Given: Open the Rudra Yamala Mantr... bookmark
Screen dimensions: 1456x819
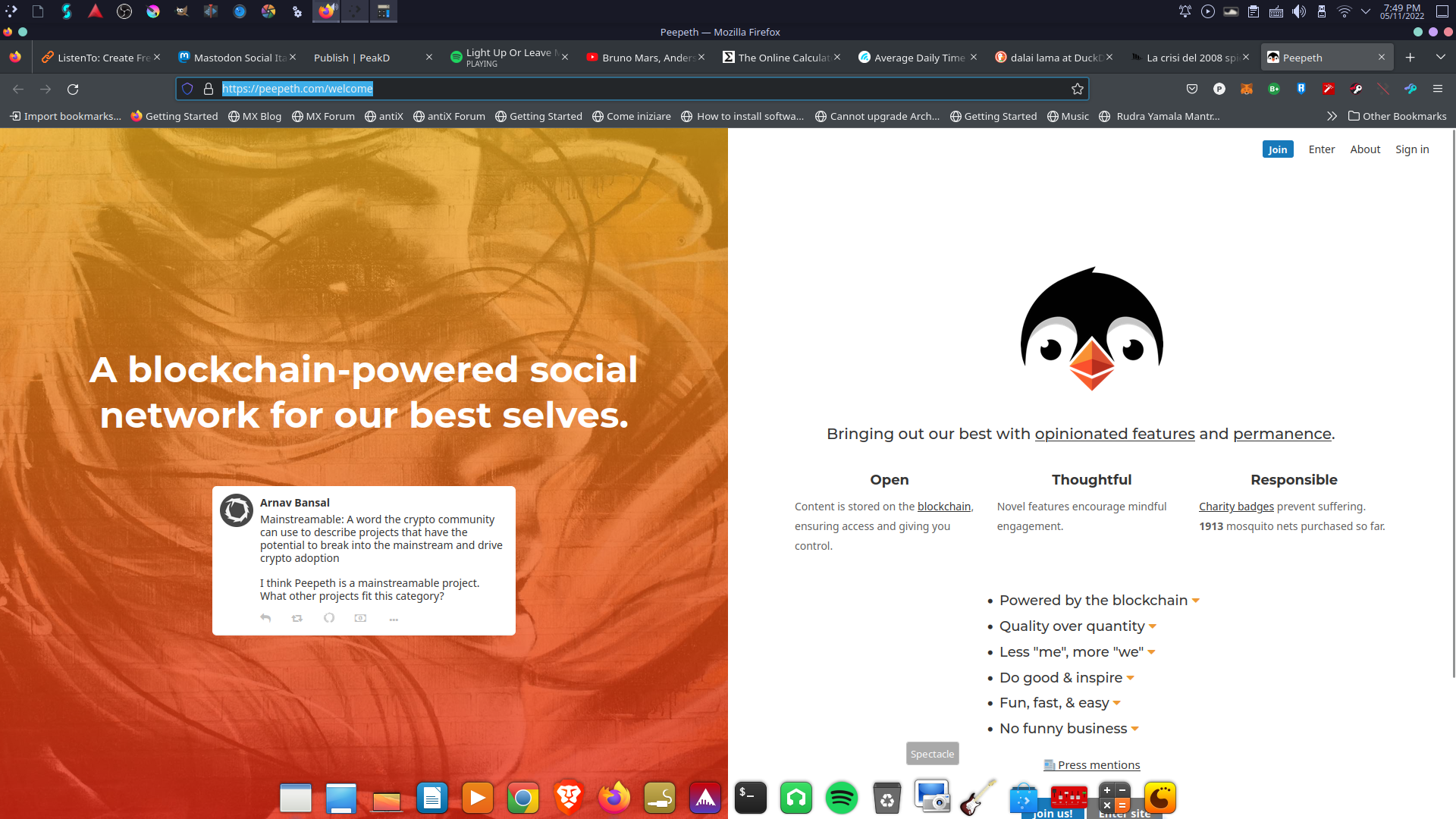Looking at the screenshot, I should (1159, 116).
